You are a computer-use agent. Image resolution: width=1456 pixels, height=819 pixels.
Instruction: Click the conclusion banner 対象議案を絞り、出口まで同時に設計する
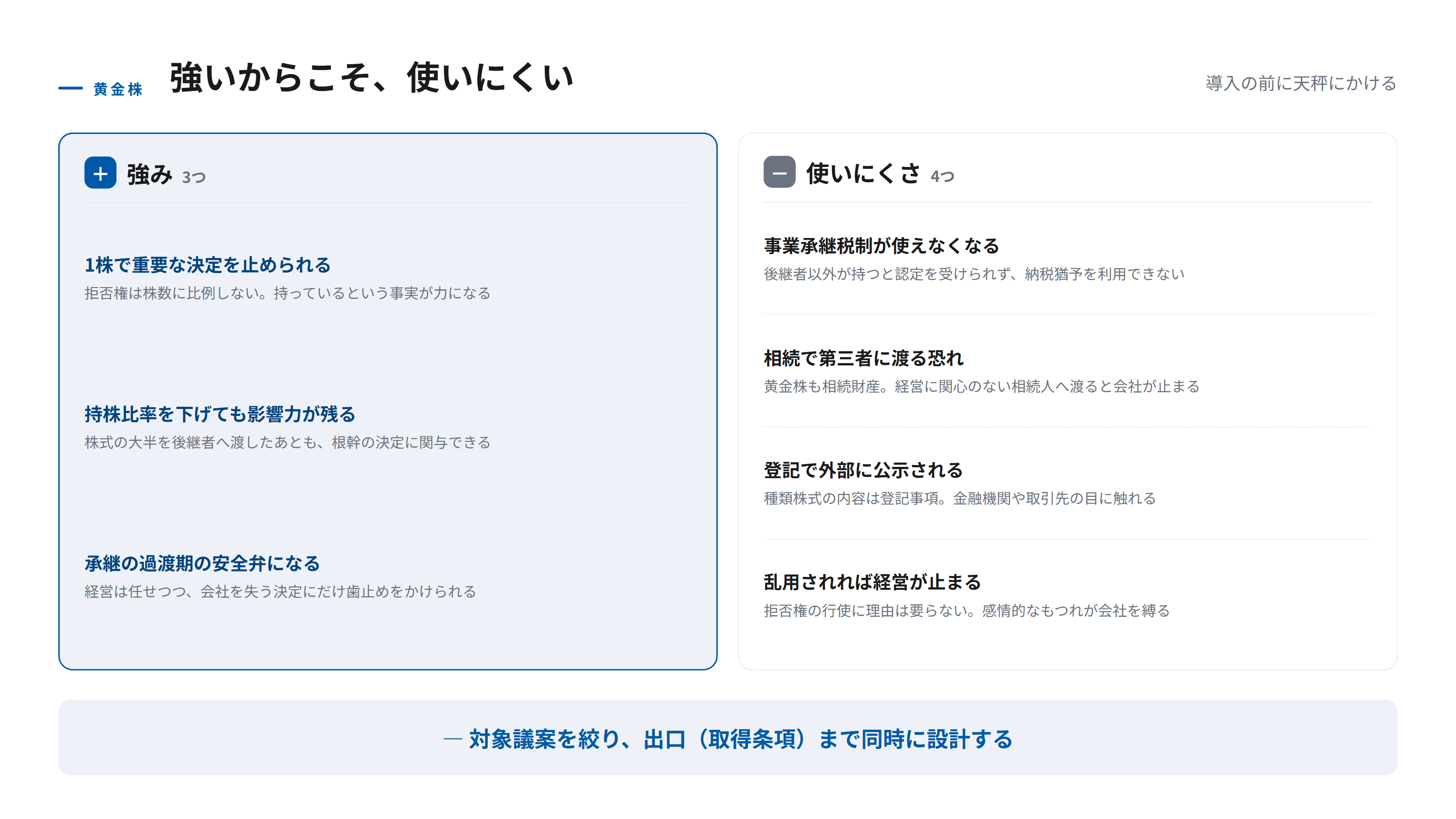(728, 738)
